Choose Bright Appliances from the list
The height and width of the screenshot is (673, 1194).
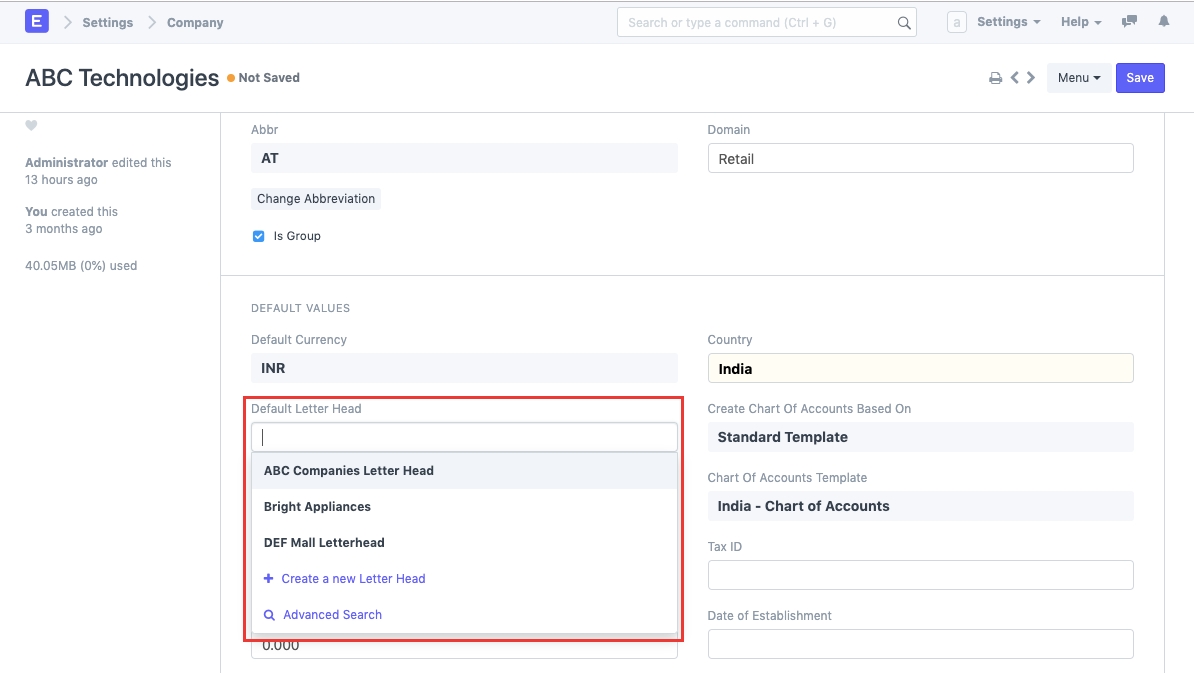pyautogui.click(x=317, y=507)
